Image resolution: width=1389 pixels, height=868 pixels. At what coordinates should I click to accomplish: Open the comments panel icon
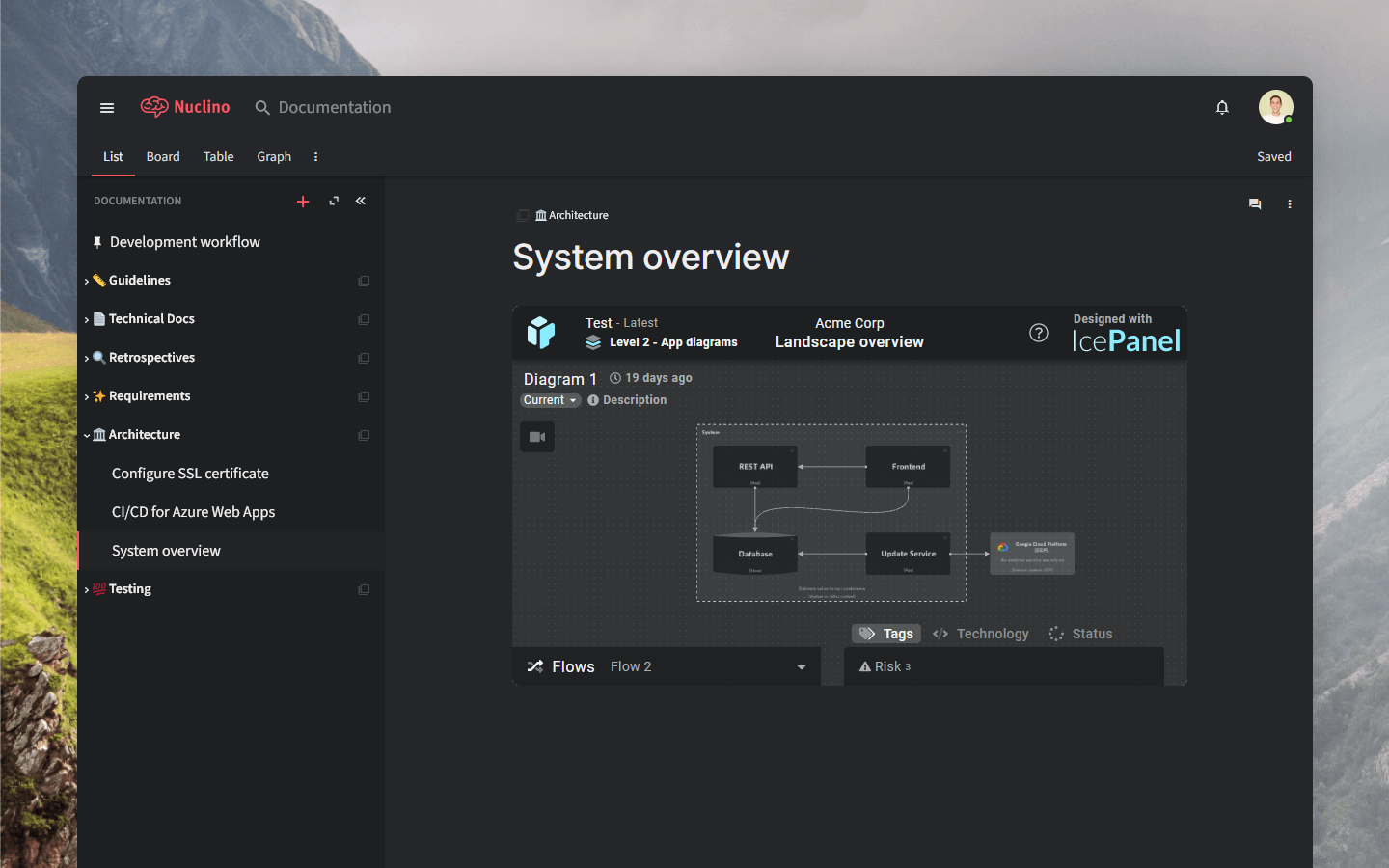(1255, 204)
